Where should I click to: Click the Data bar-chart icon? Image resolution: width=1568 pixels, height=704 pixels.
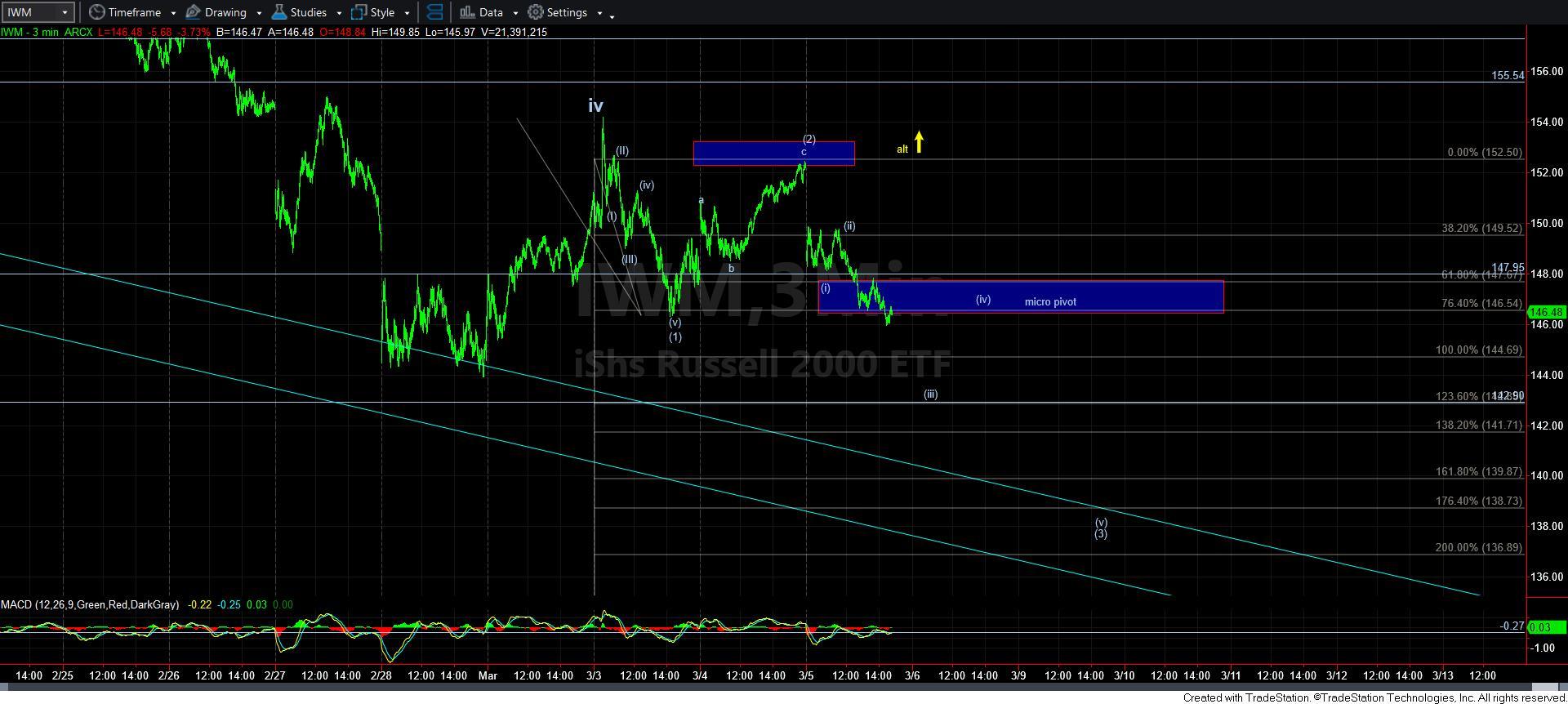467,12
